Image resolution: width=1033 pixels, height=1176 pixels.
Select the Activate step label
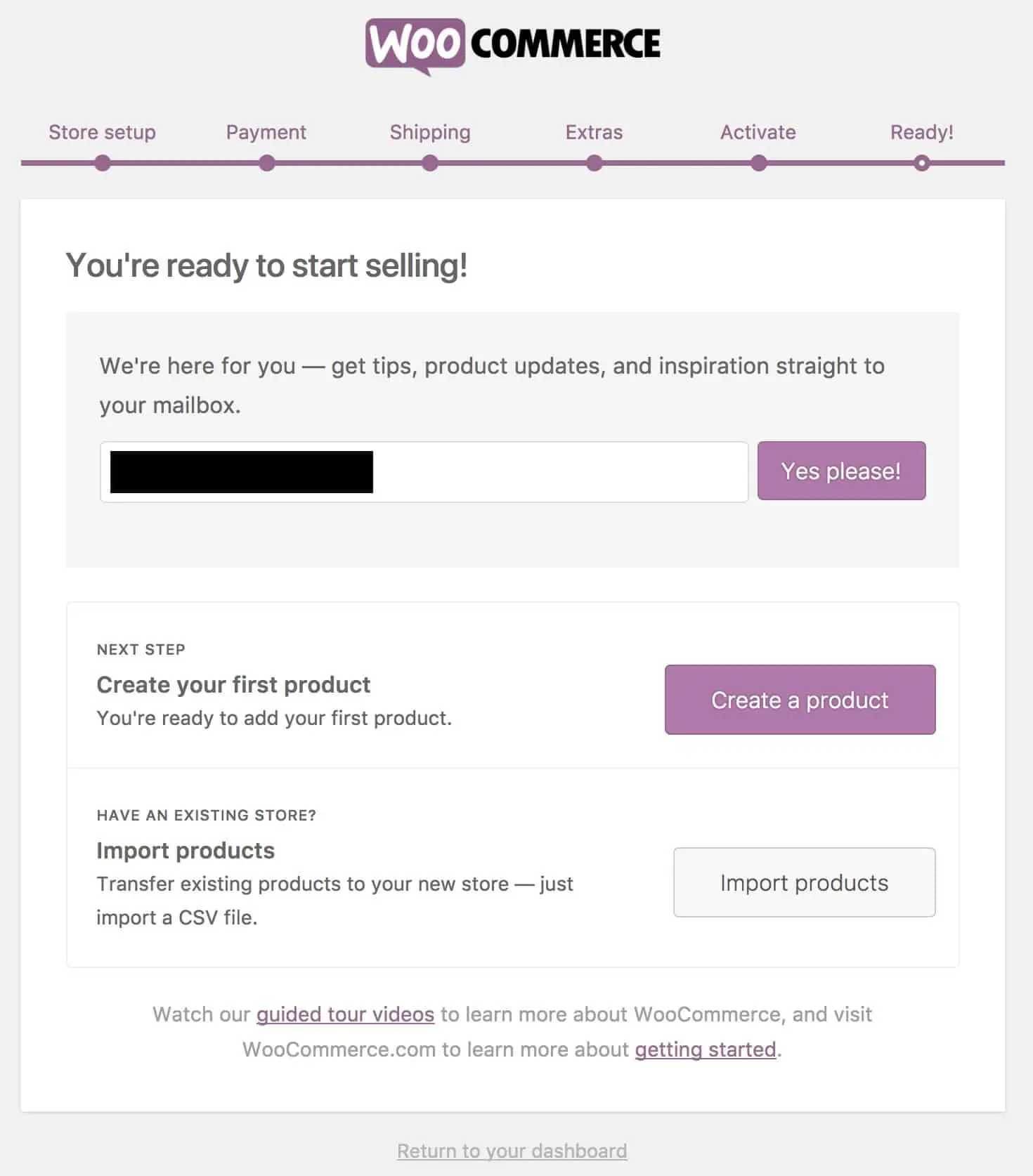click(758, 132)
